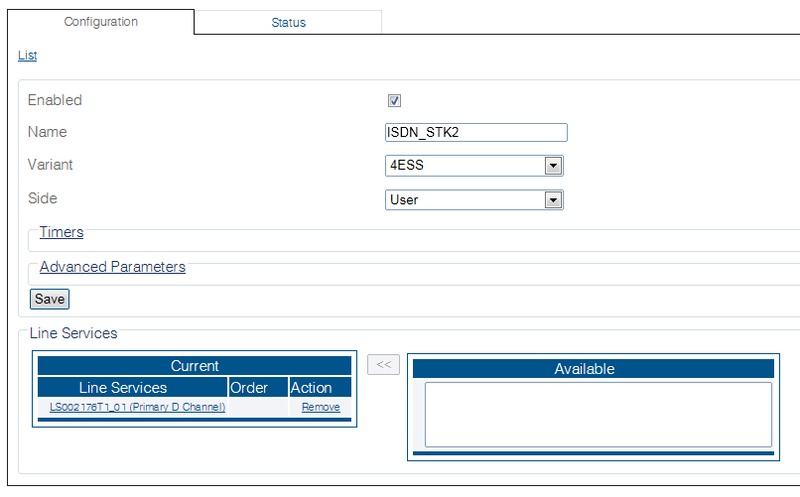The image size is (800, 497).
Task: Click the Name field containing ISDN_STK2
Action: (x=476, y=133)
